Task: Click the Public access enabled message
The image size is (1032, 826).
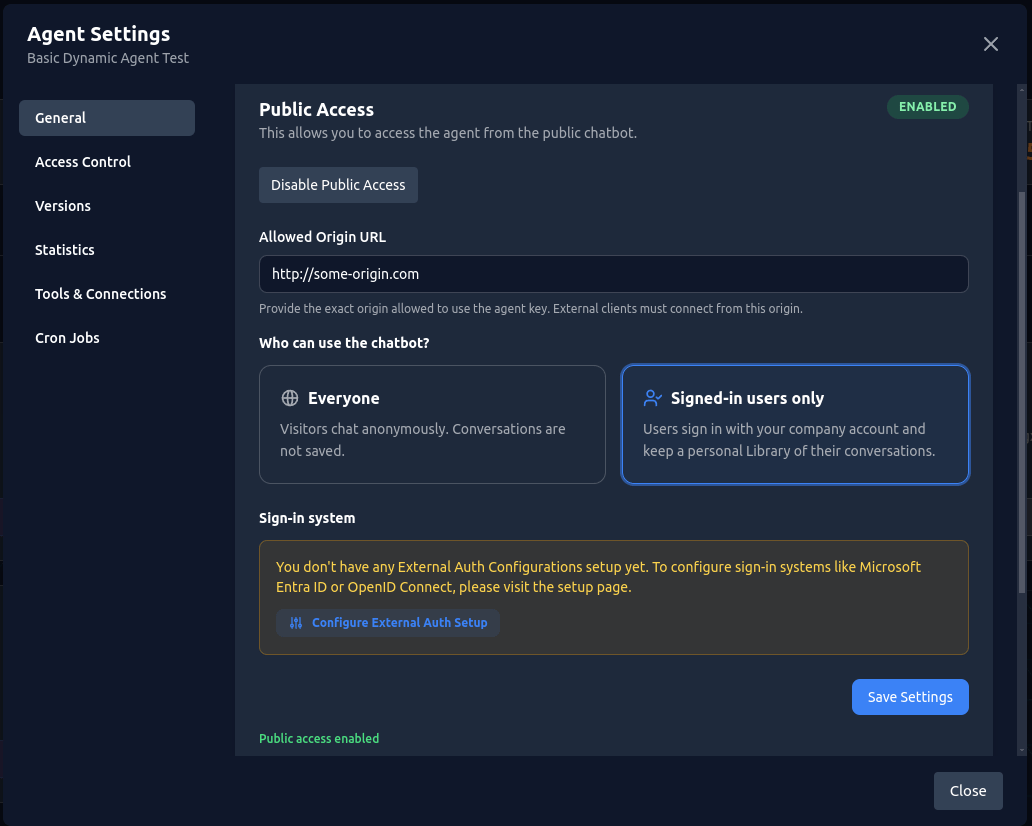Action: (x=319, y=738)
